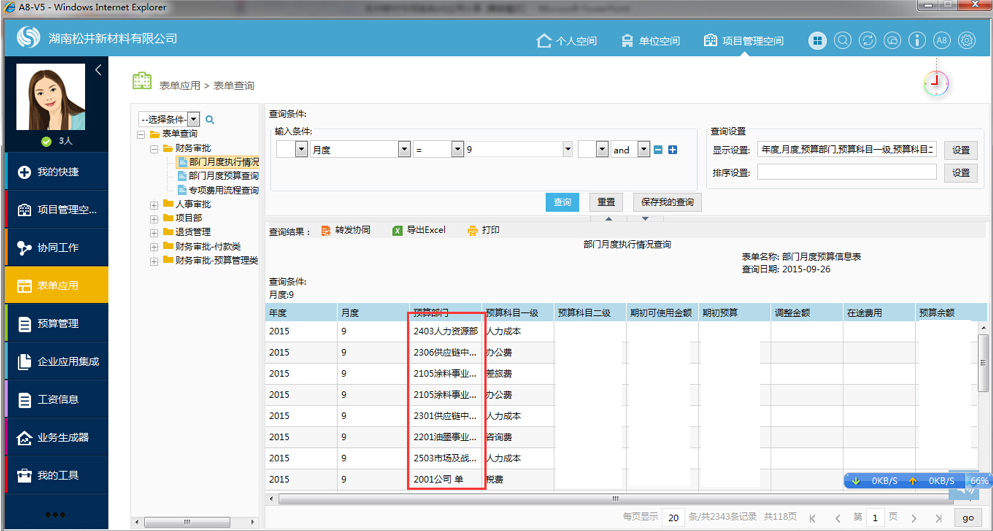Open 我的工具 sidebar item
993x531 pixels.
click(57, 475)
